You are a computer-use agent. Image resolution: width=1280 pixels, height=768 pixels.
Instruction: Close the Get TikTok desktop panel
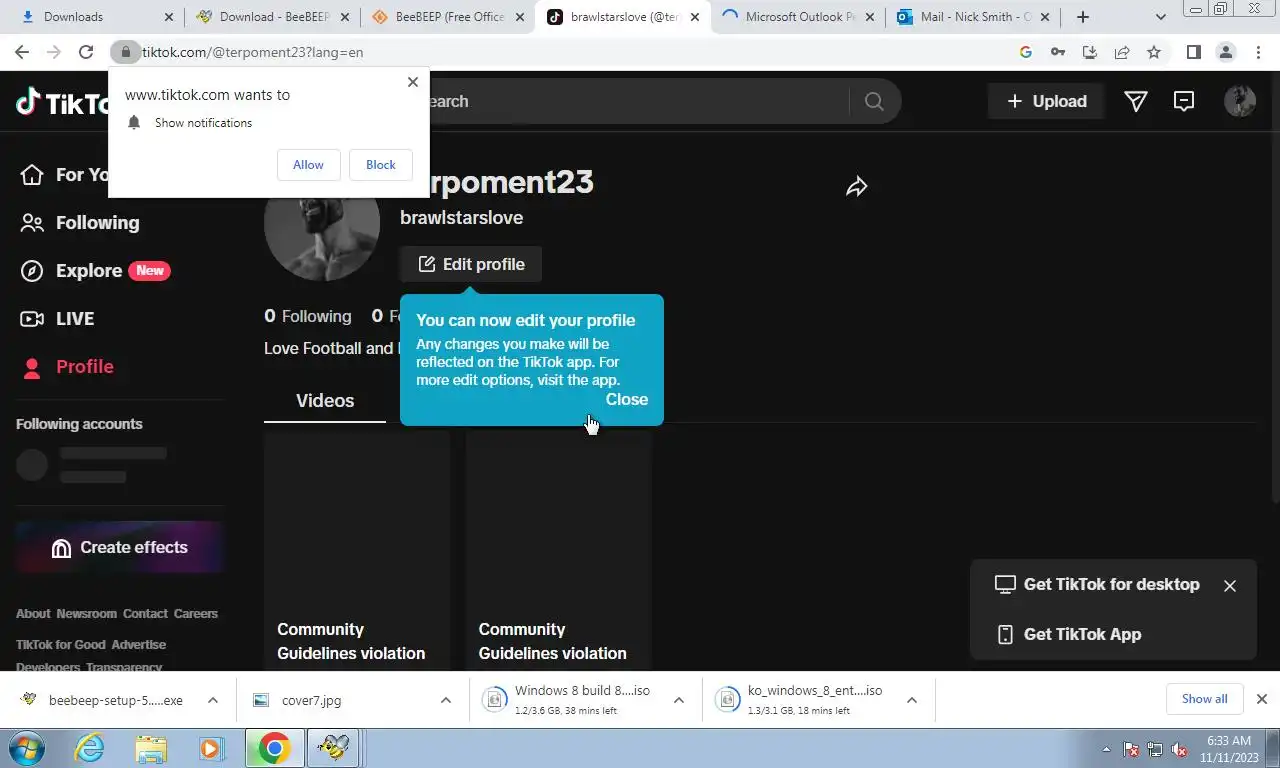coord(1230,586)
